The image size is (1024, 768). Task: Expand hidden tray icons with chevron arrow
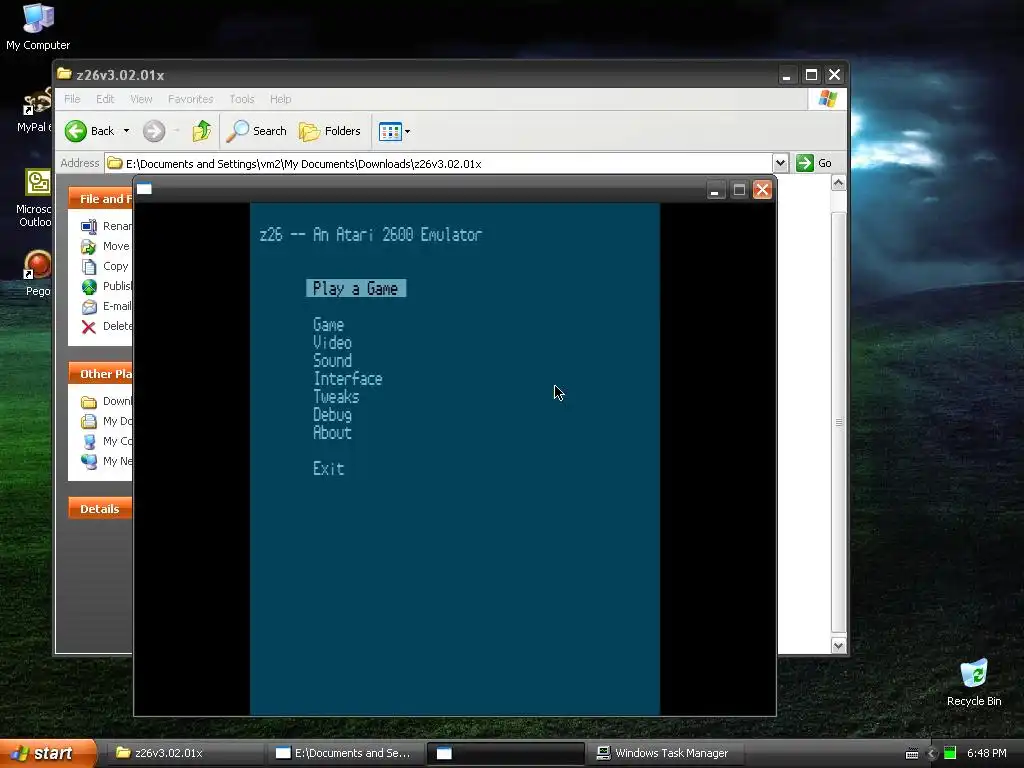pos(932,753)
